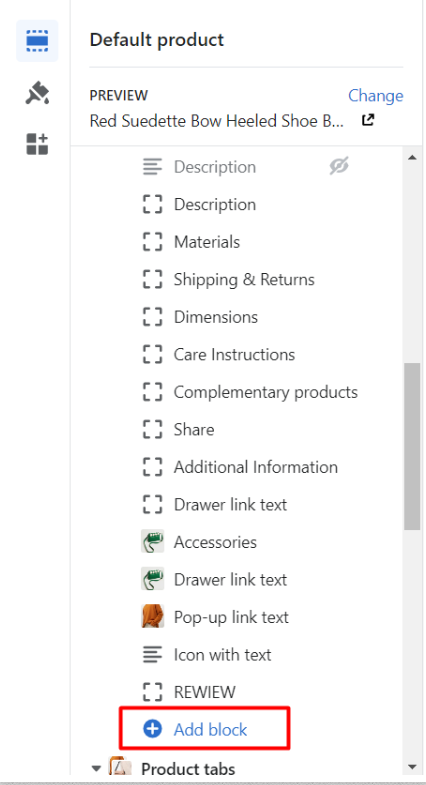Click the plus icon beside Add block

152,729
